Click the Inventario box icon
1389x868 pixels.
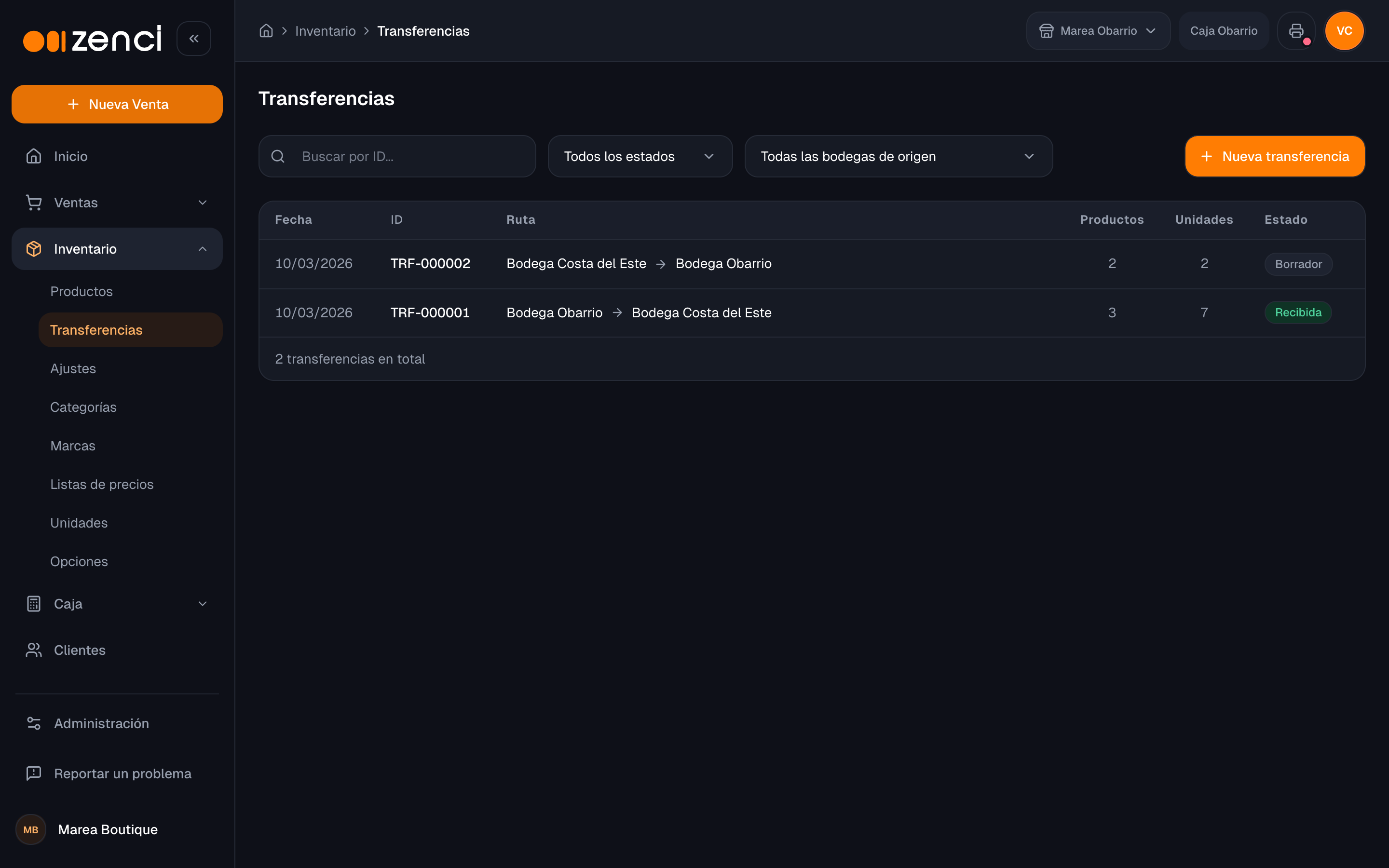tap(34, 248)
